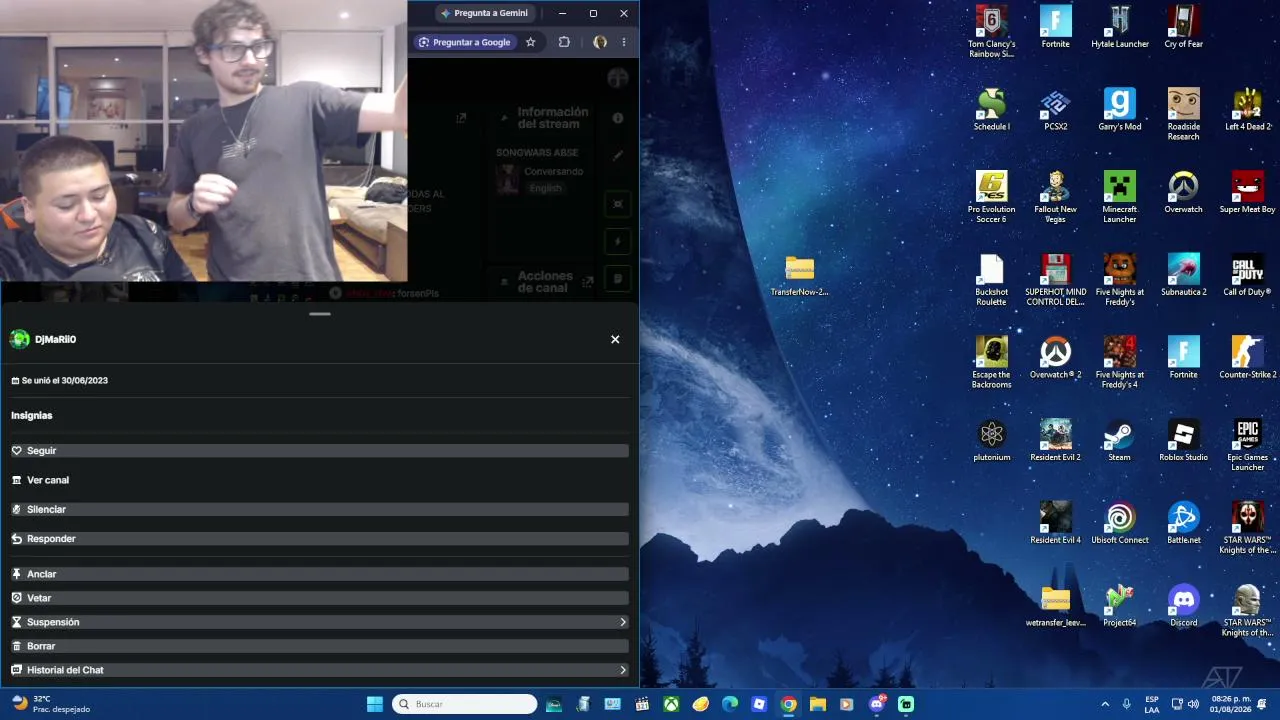Viewport: 1280px width, 720px height.
Task: Follow the user with Seguir
Action: tap(320, 451)
